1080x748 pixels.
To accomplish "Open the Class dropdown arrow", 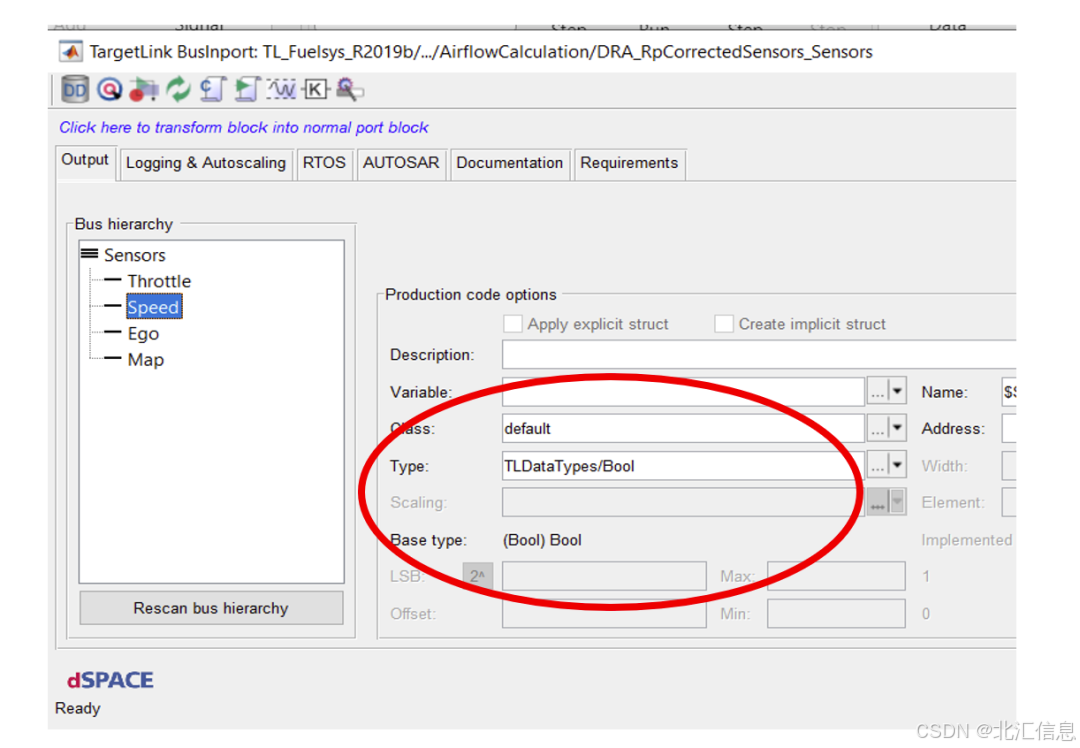I will click(897, 428).
